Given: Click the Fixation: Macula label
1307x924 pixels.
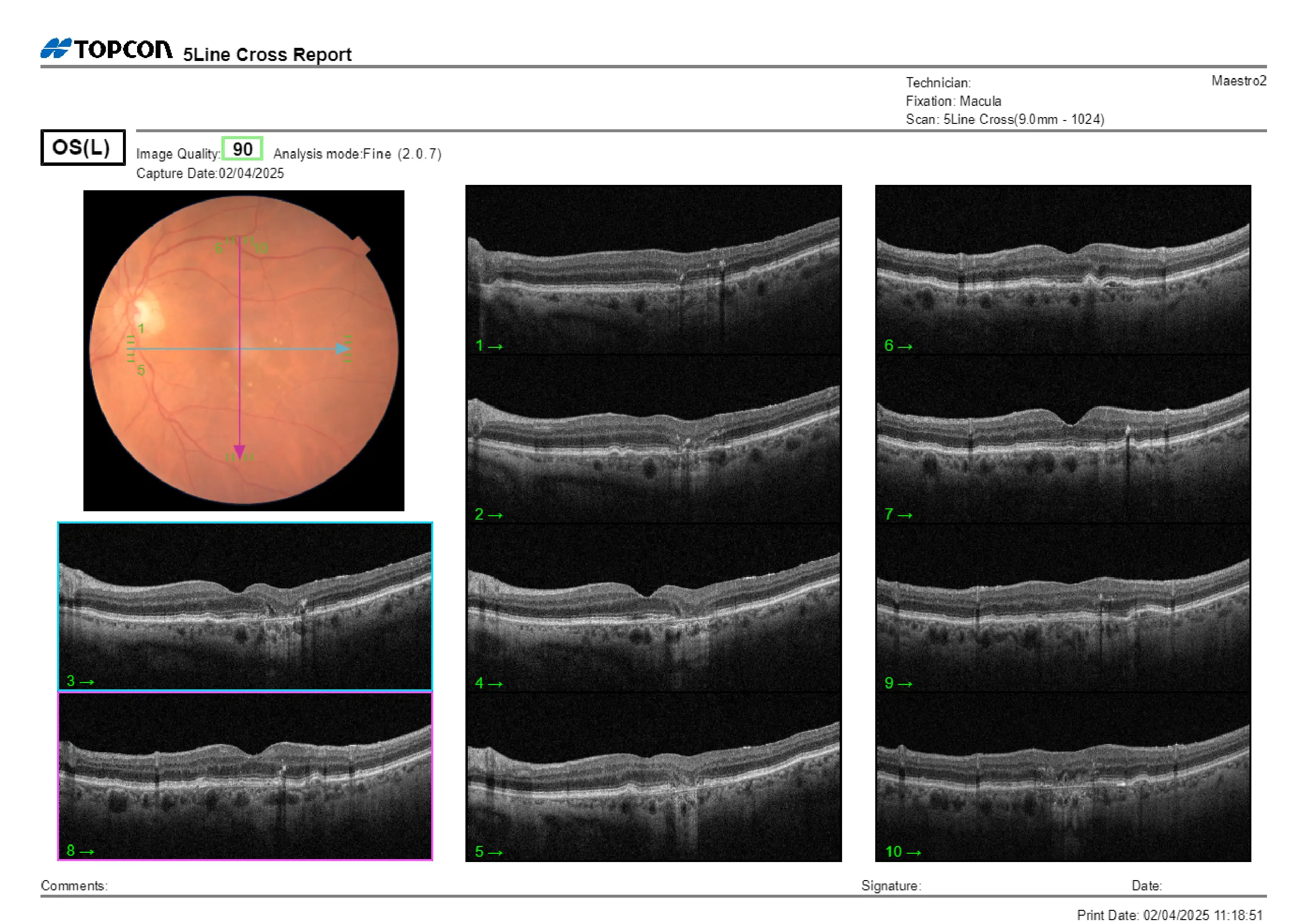Looking at the screenshot, I should coord(954,101).
